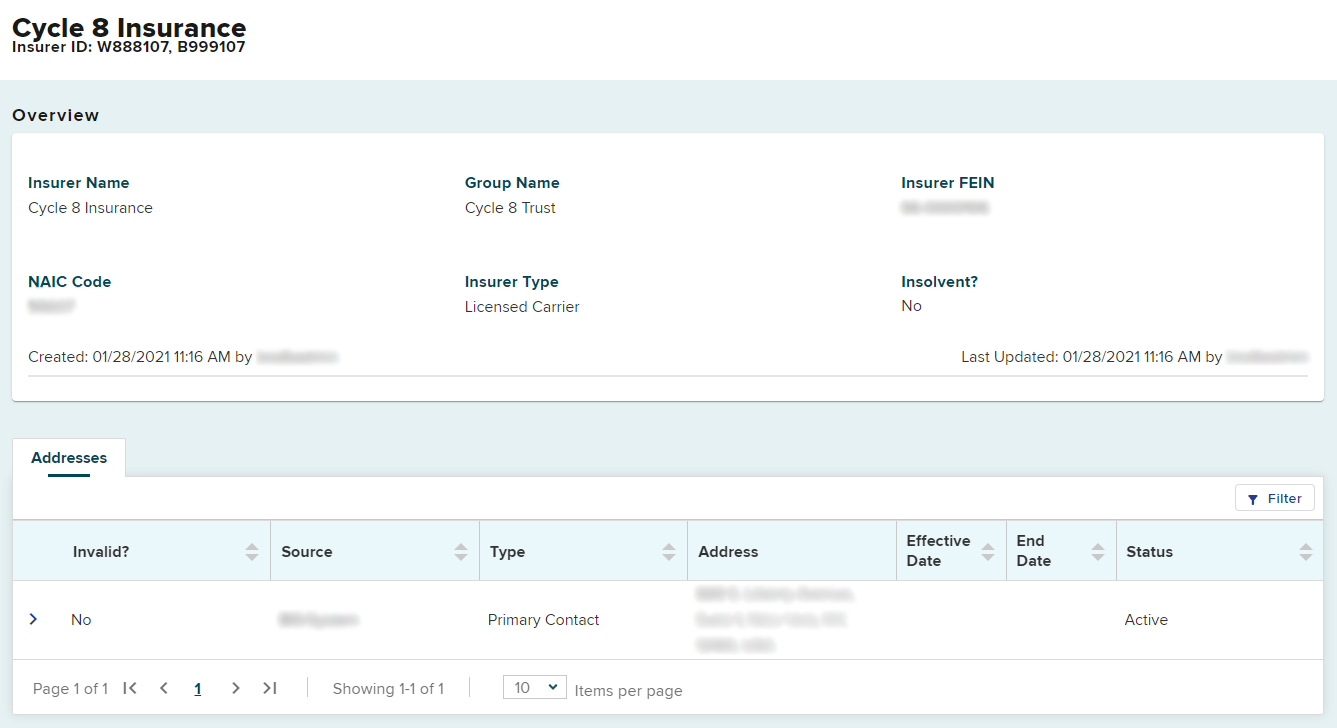Click the Type column header label
Viewport: 1337px width, 728px height.
507,552
